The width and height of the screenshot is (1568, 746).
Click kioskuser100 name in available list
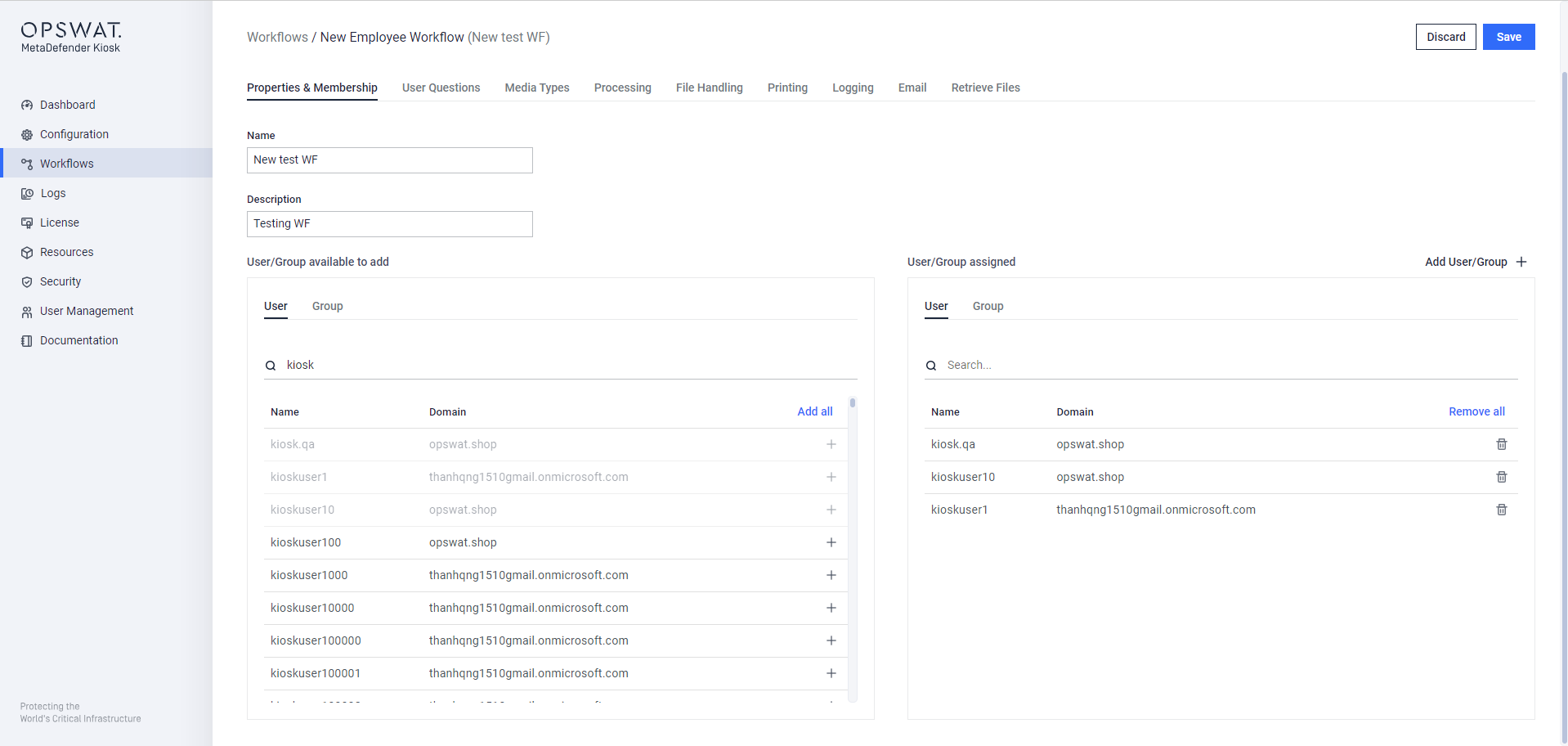click(306, 542)
